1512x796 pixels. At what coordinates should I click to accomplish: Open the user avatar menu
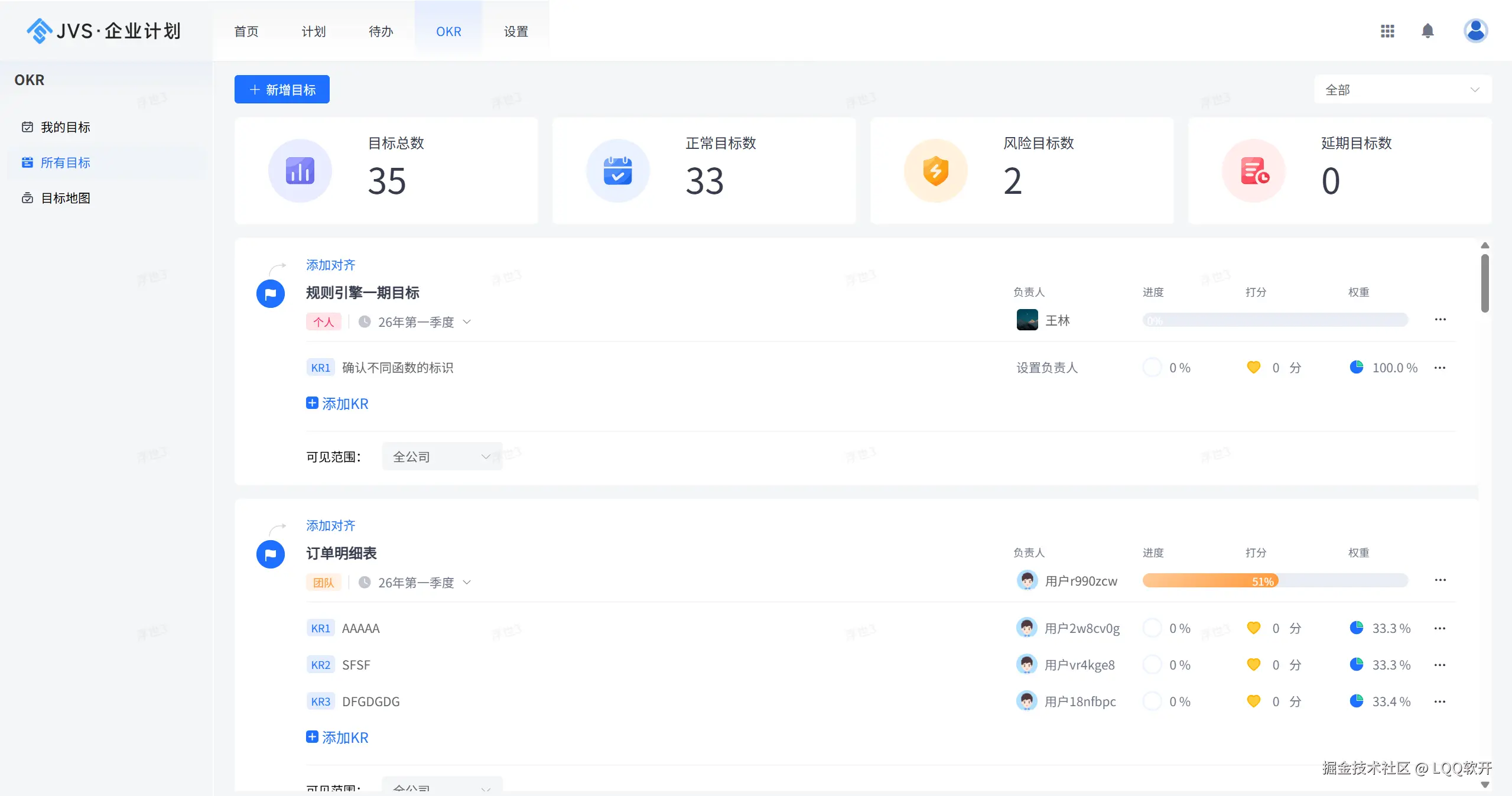click(x=1475, y=31)
